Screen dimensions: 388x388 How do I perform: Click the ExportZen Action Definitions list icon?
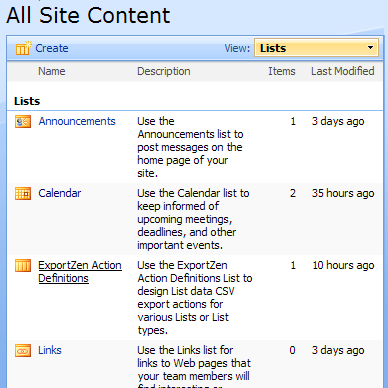click(x=23, y=266)
